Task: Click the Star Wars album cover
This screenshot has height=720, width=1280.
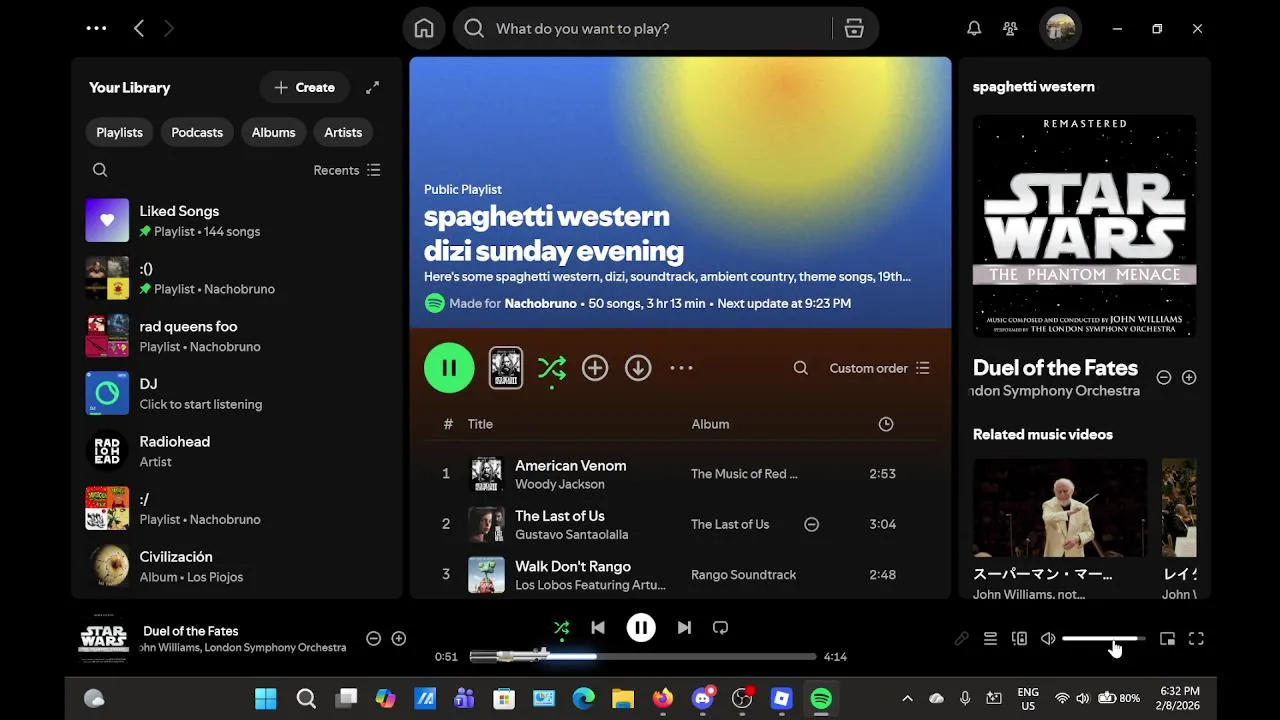Action: click(1084, 227)
